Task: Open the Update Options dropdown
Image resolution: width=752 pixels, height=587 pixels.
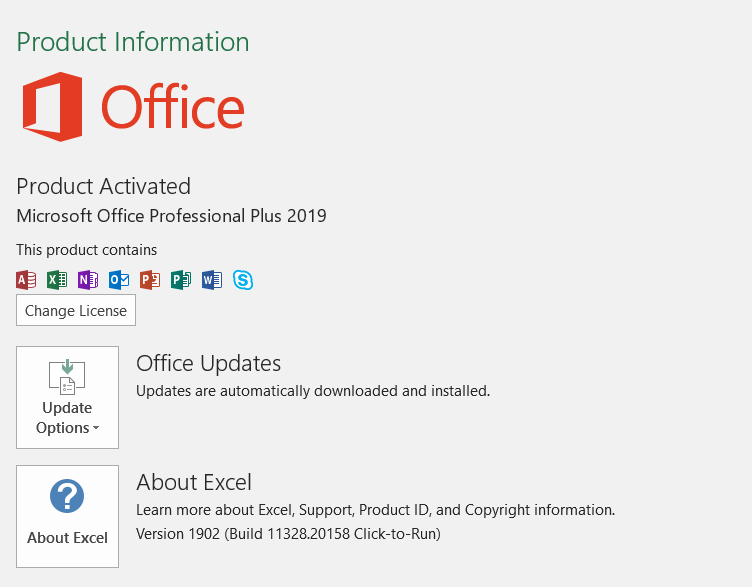Action: [67, 398]
